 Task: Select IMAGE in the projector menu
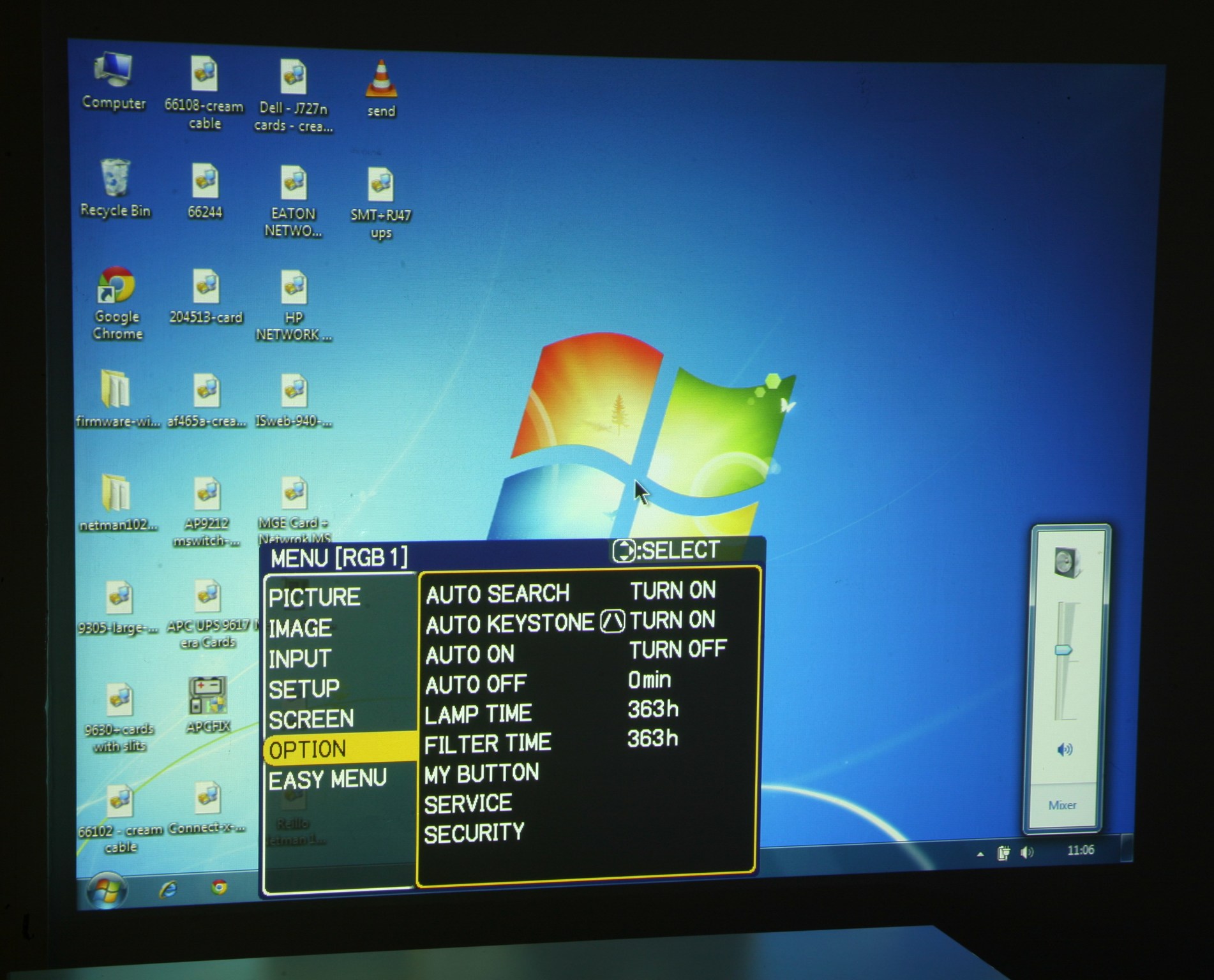click(x=300, y=628)
